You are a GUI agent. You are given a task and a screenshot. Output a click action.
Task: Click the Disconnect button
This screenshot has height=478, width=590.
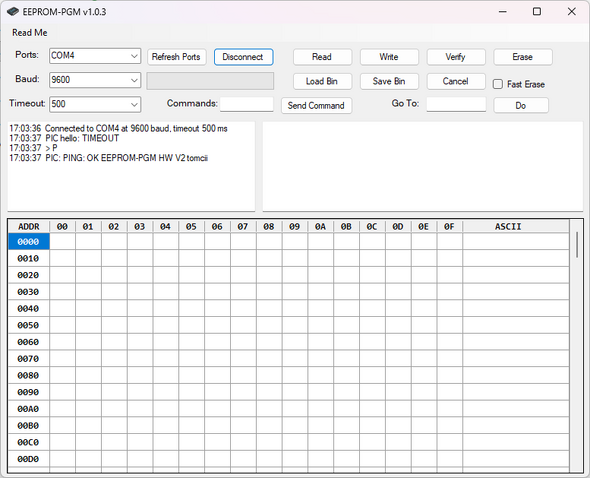coord(243,57)
